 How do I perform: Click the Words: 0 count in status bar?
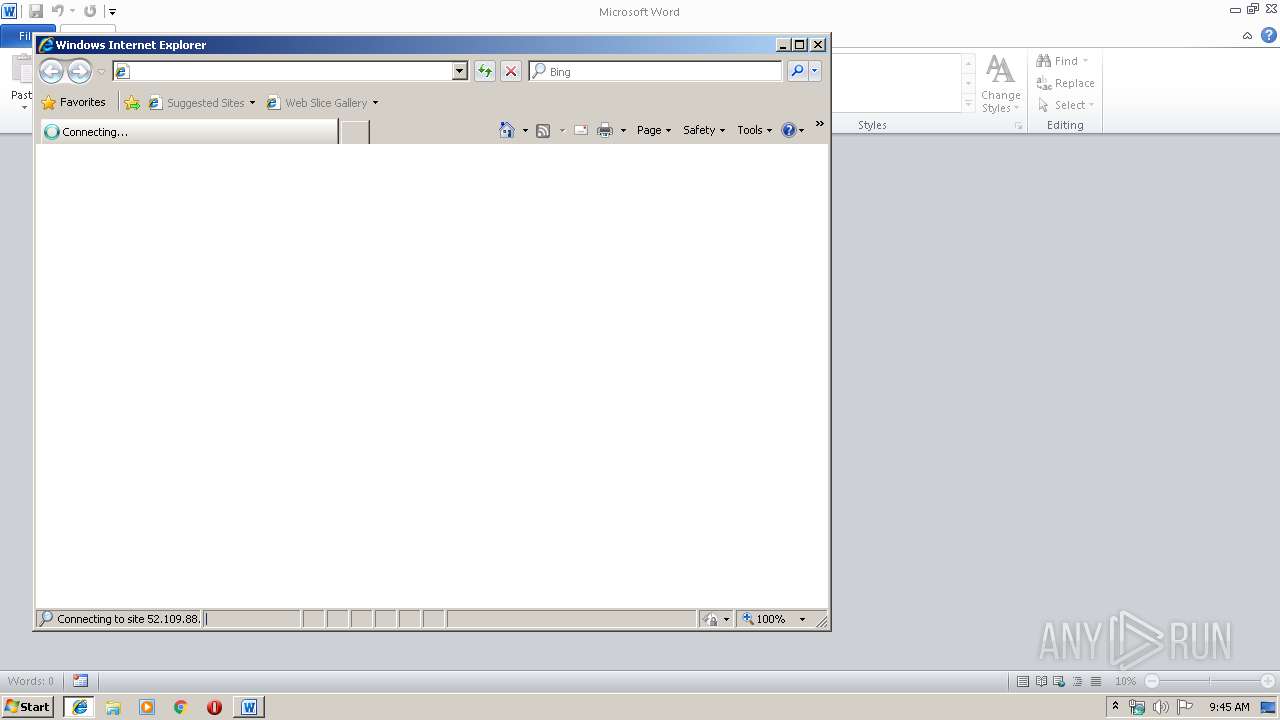pos(31,681)
